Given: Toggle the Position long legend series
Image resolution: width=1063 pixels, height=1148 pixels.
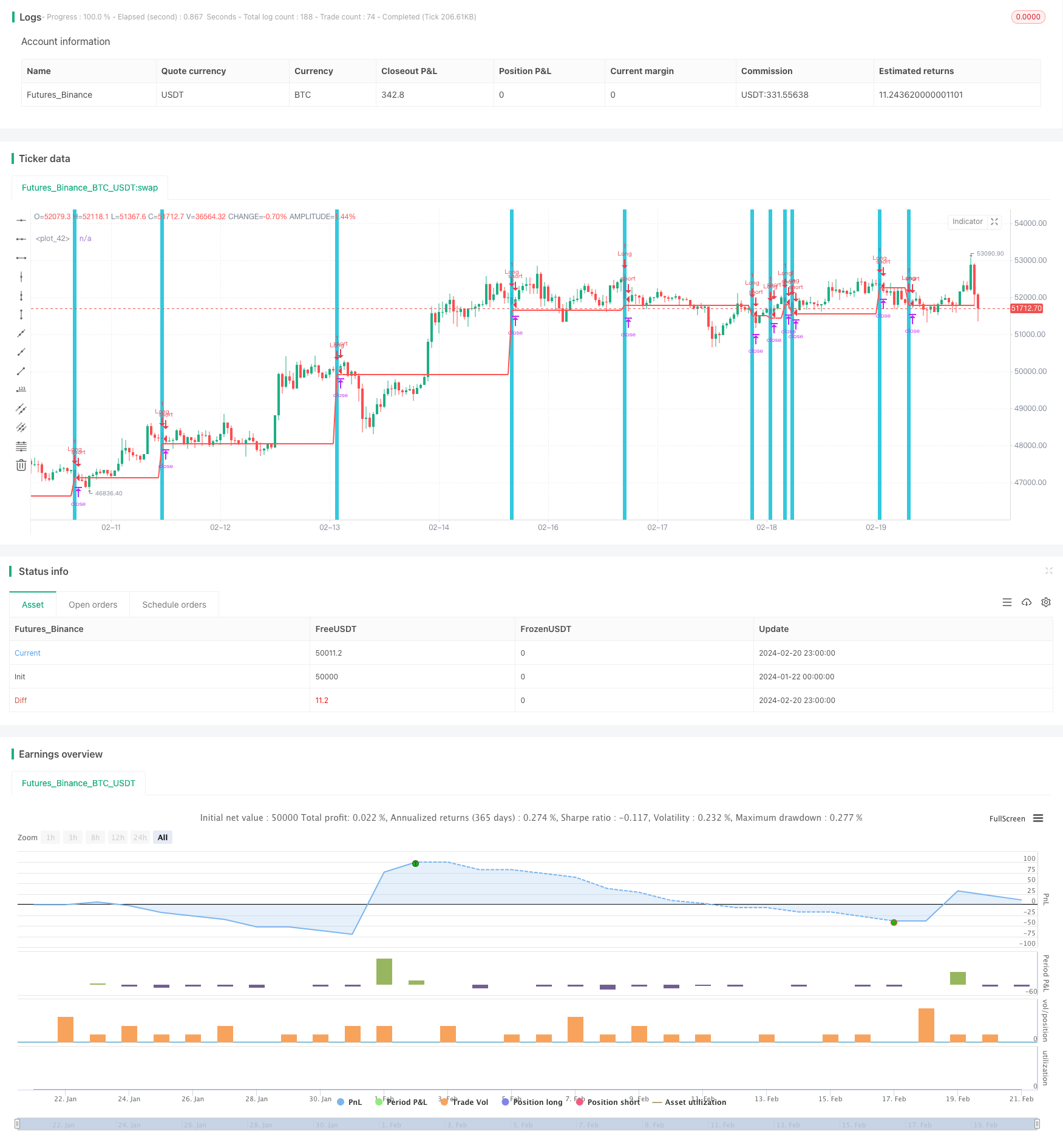Looking at the screenshot, I should [532, 1102].
